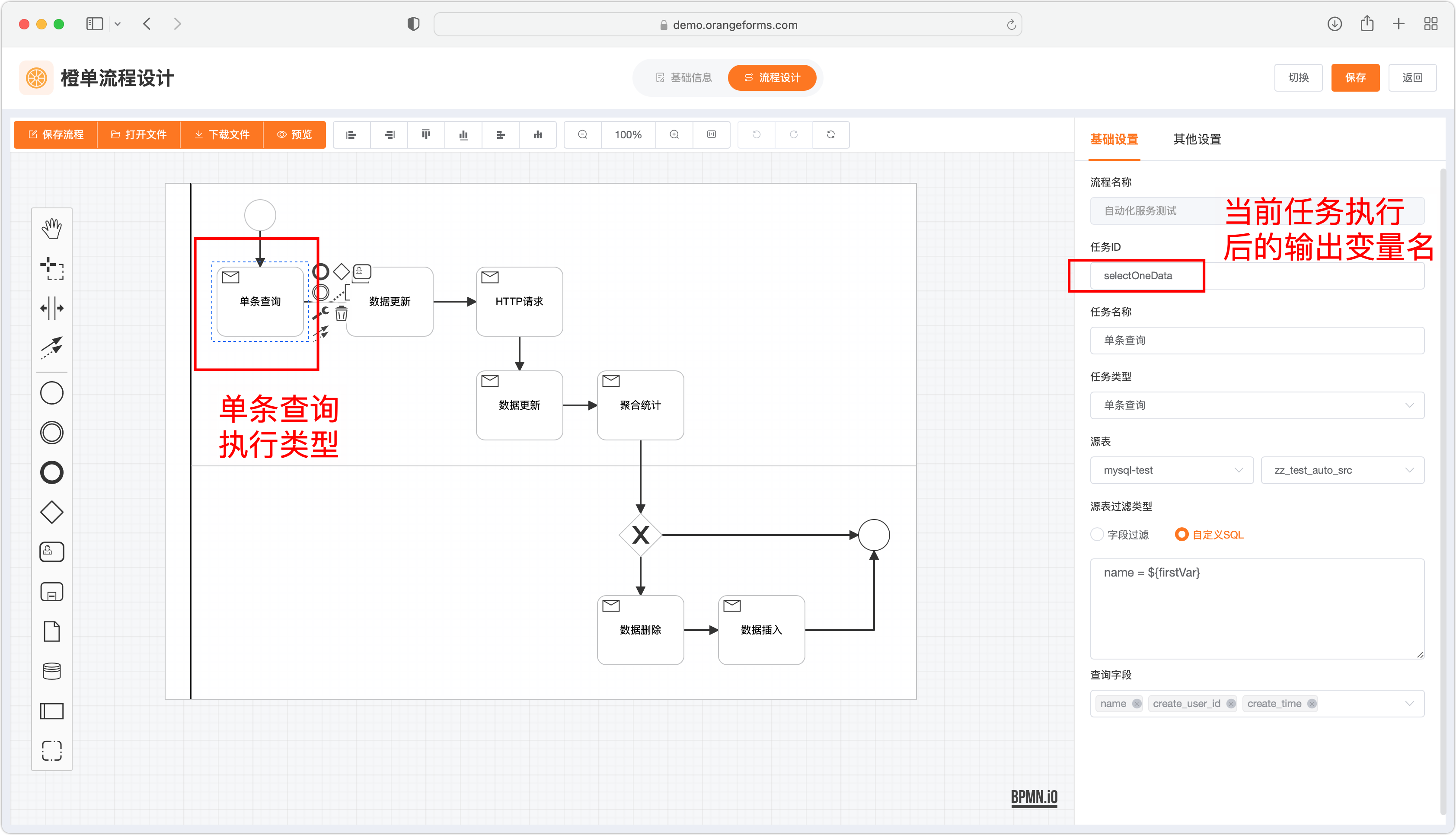1456x835 pixels.
Task: Pick the data object in palette
Action: 51,631
